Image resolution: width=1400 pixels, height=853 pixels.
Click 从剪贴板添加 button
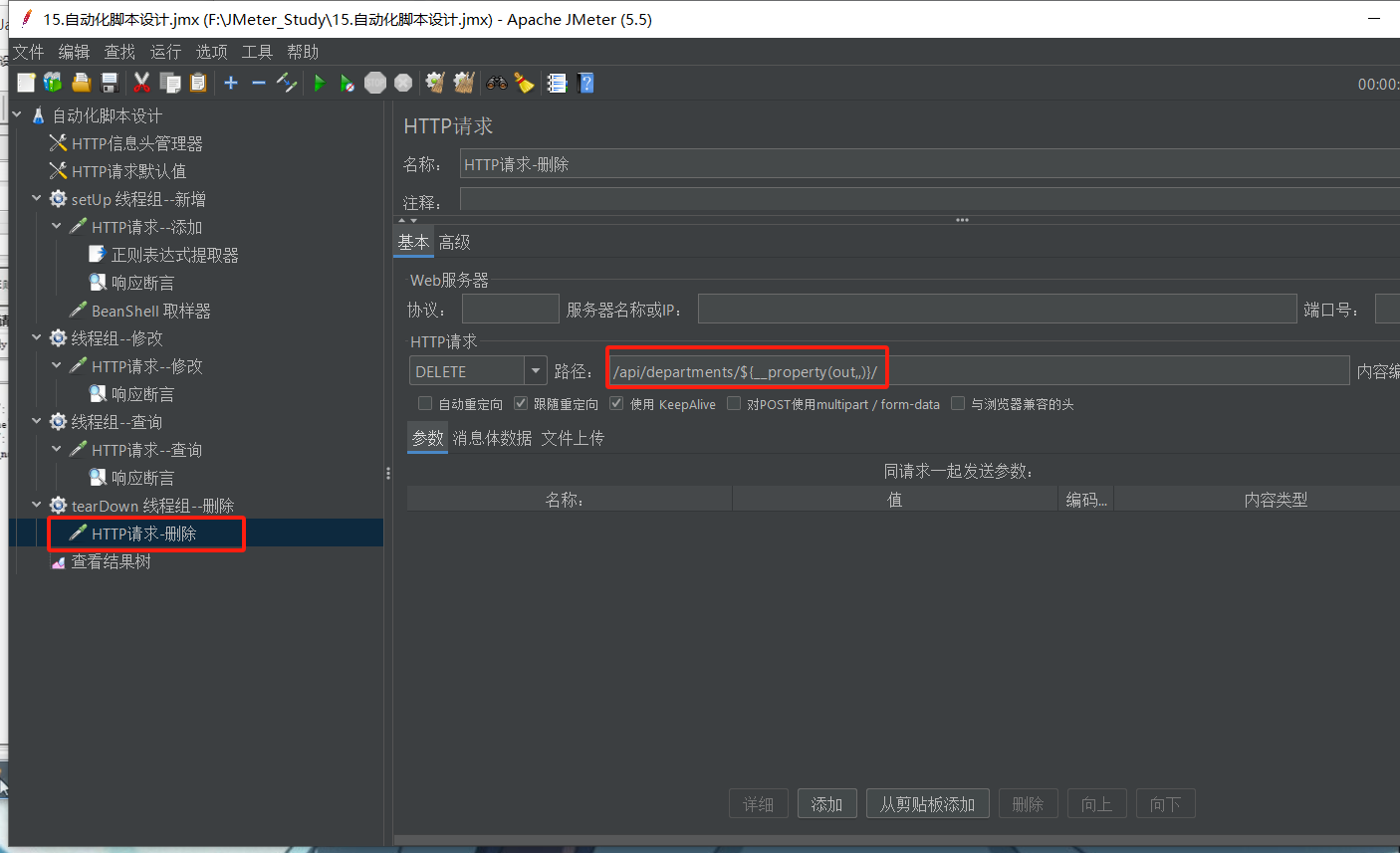[x=927, y=804]
